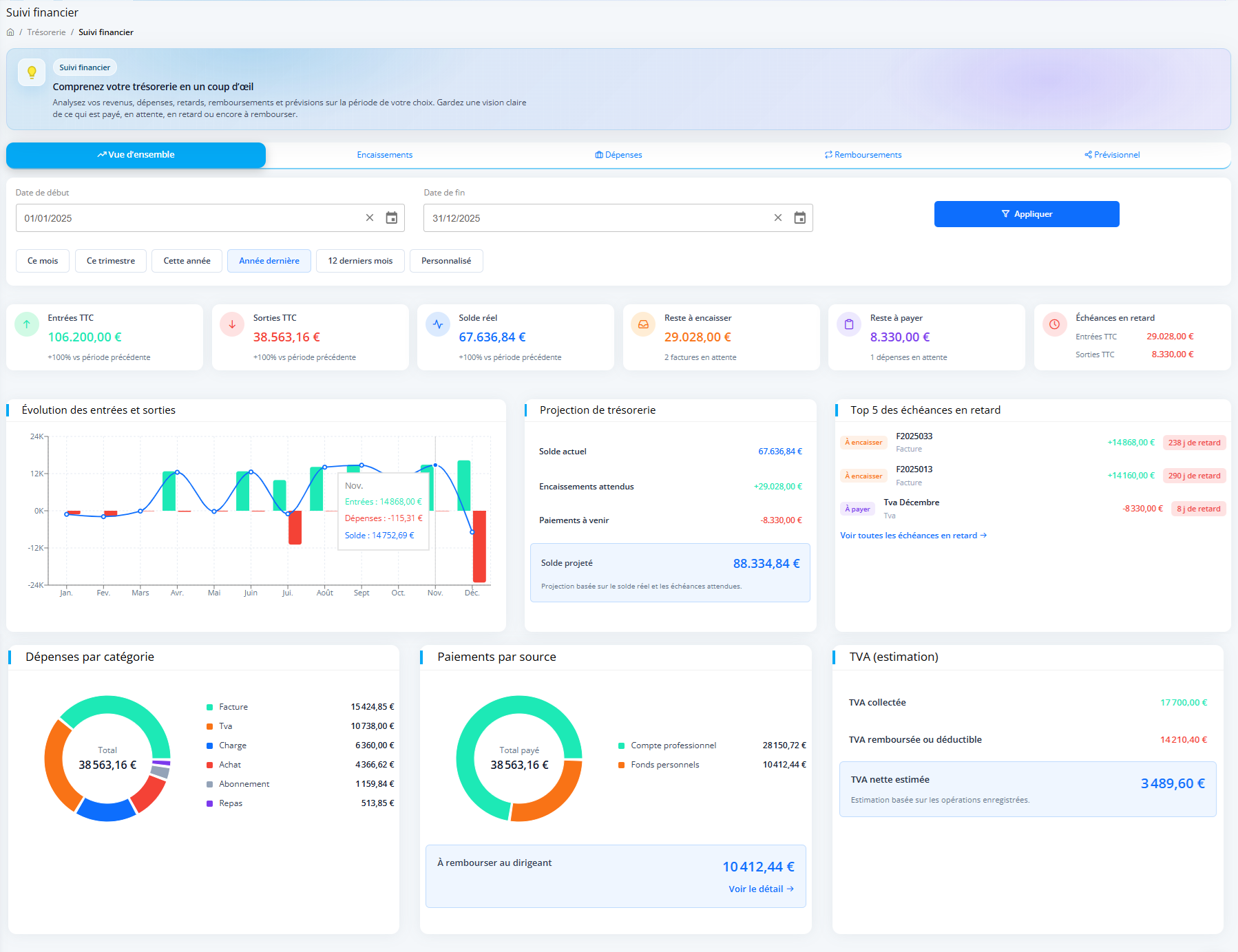Click the Reste à payer clipboard icon
This screenshot has height=952, width=1238.
point(849,324)
